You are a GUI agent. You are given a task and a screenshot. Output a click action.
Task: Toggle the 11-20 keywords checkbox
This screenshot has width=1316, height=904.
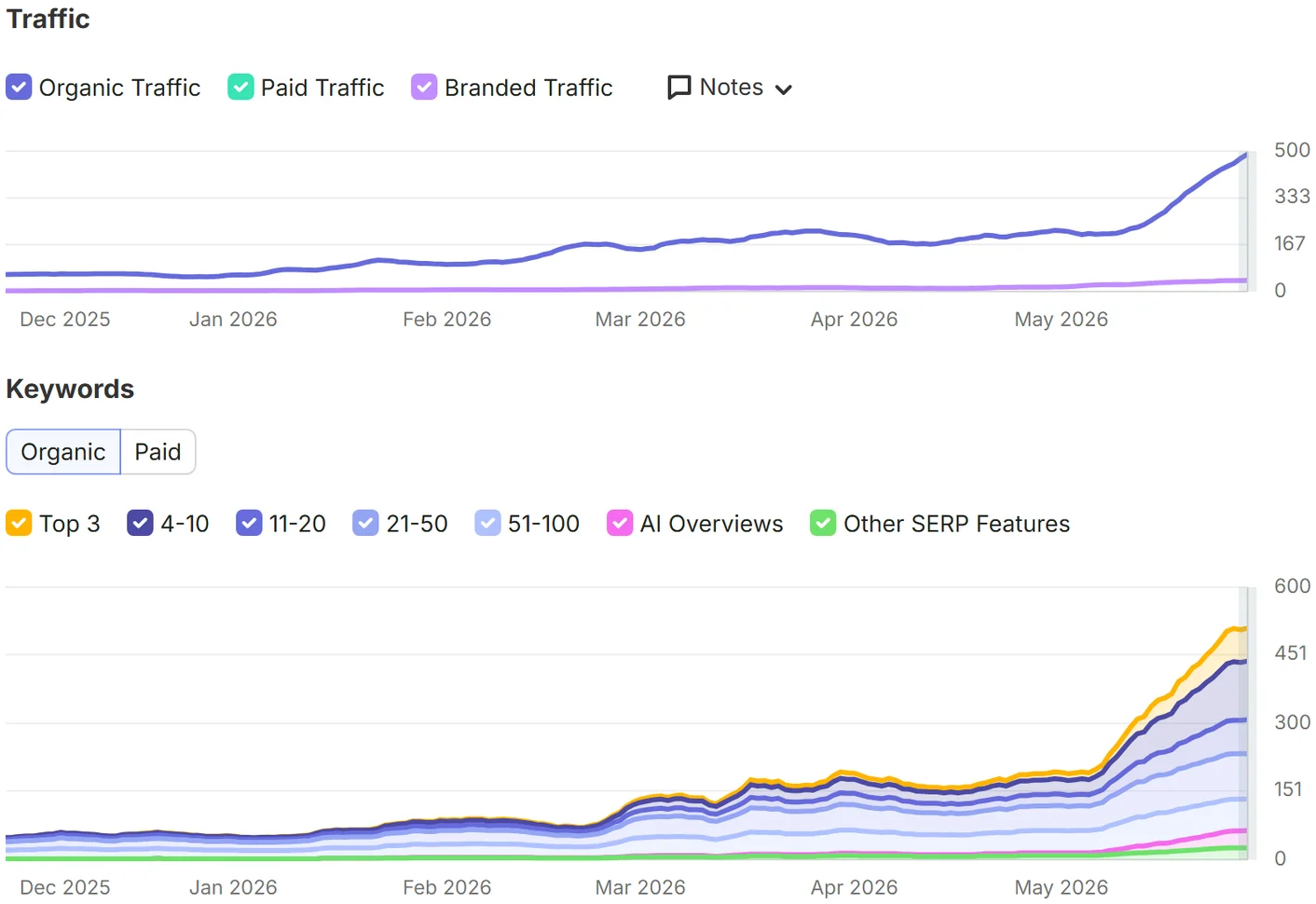[x=249, y=524]
